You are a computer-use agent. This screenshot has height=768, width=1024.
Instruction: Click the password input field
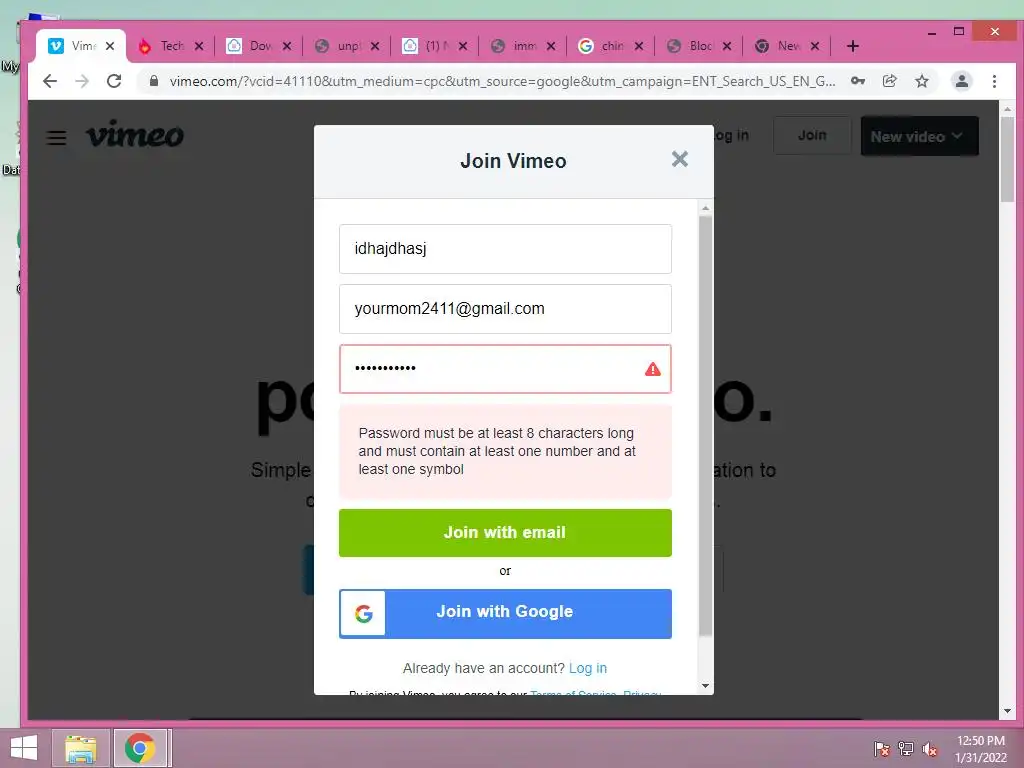505,369
